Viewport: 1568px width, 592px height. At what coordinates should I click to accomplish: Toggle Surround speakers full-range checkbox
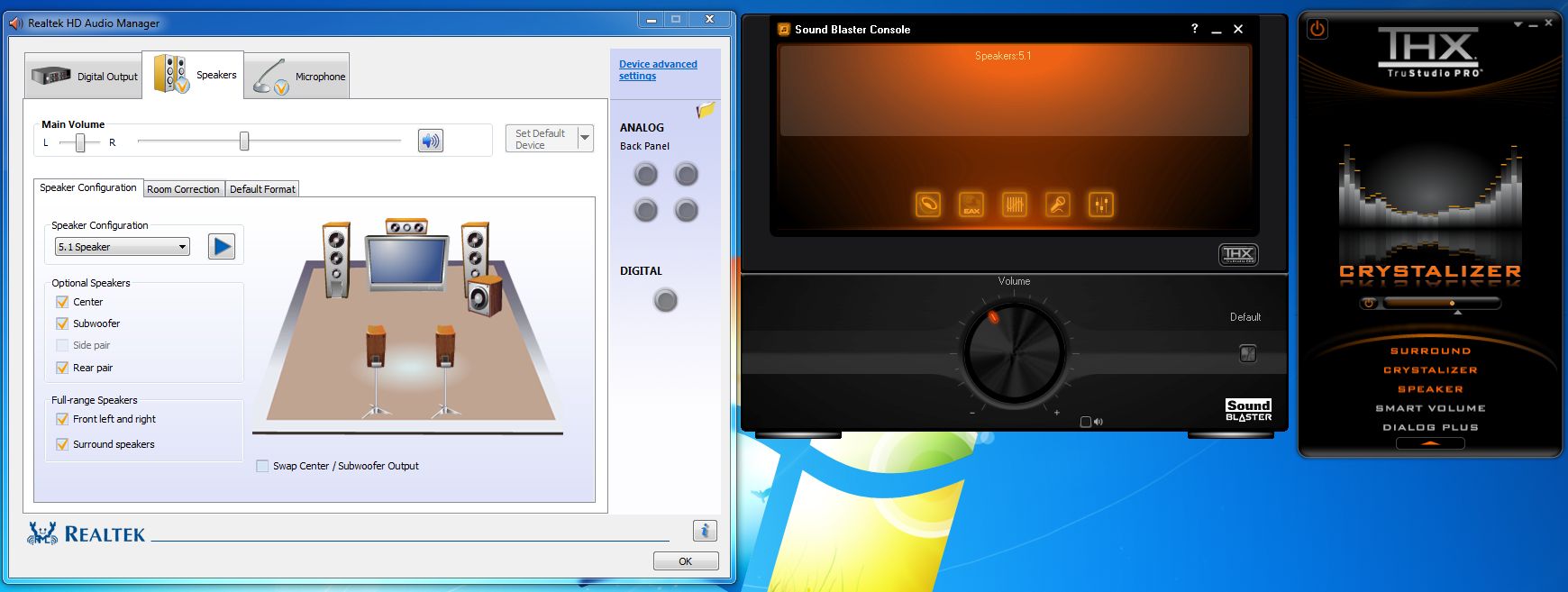(x=62, y=444)
